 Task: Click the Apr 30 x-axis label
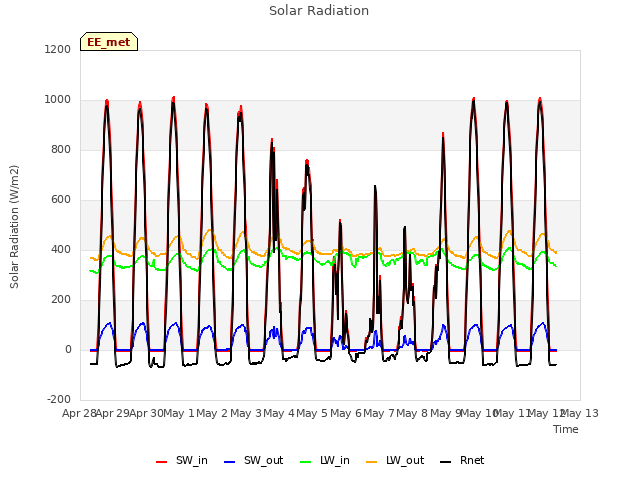coord(147,413)
